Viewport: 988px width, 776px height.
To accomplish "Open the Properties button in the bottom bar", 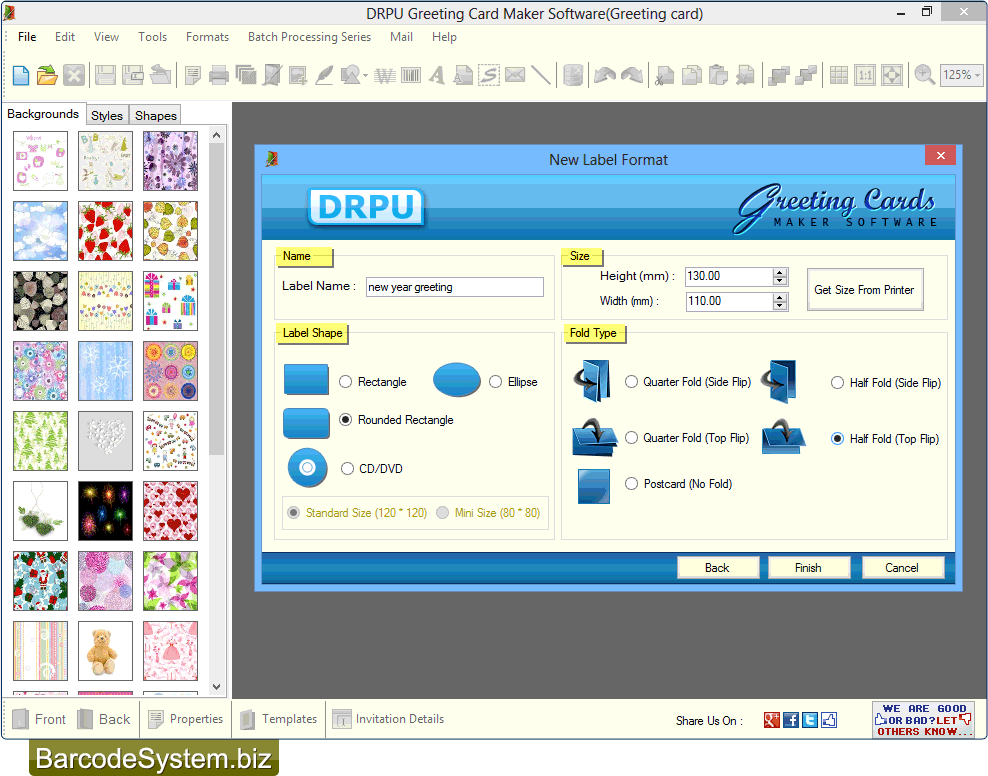I will click(185, 719).
